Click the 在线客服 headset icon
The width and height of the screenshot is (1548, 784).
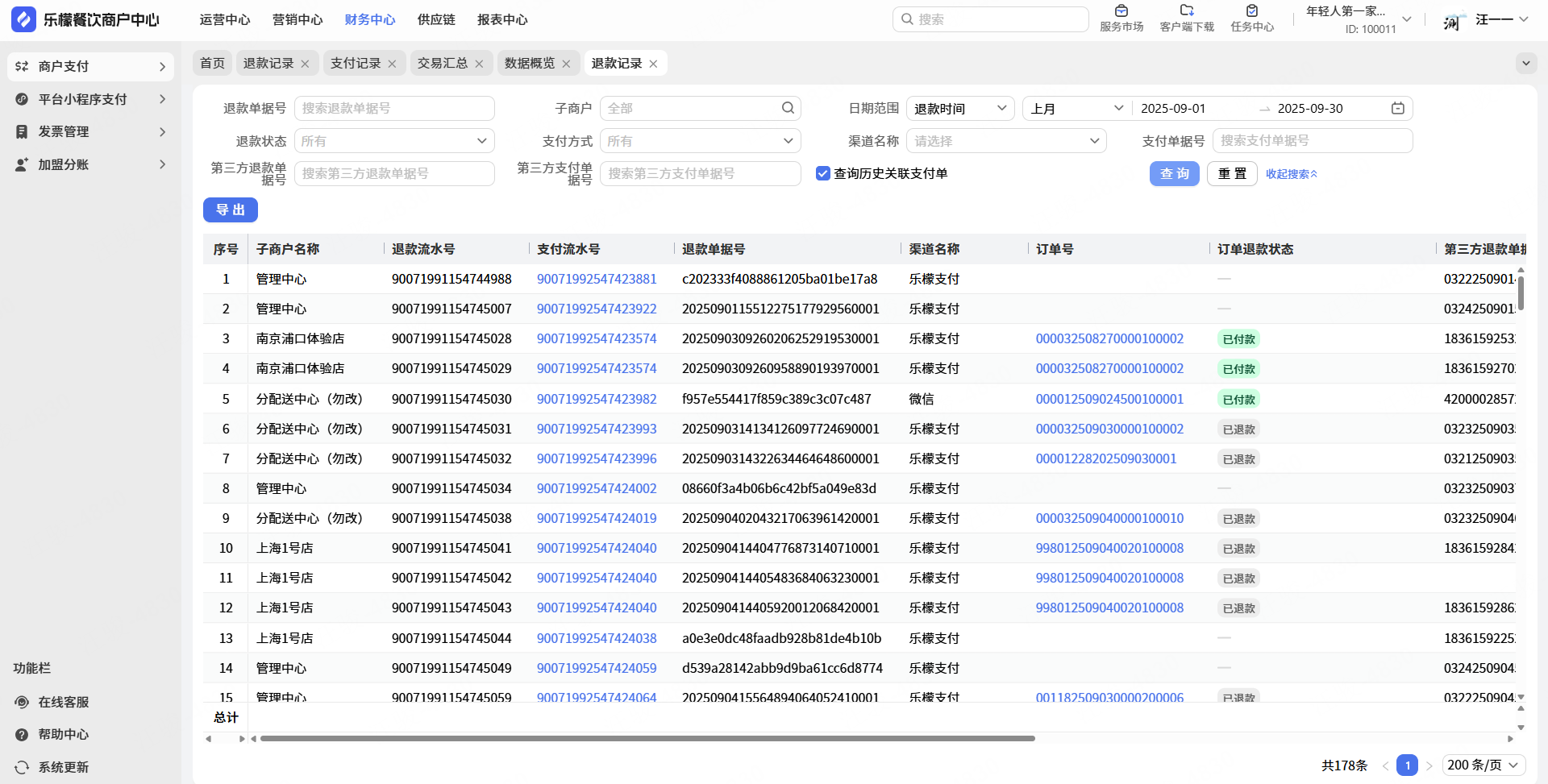click(22, 702)
